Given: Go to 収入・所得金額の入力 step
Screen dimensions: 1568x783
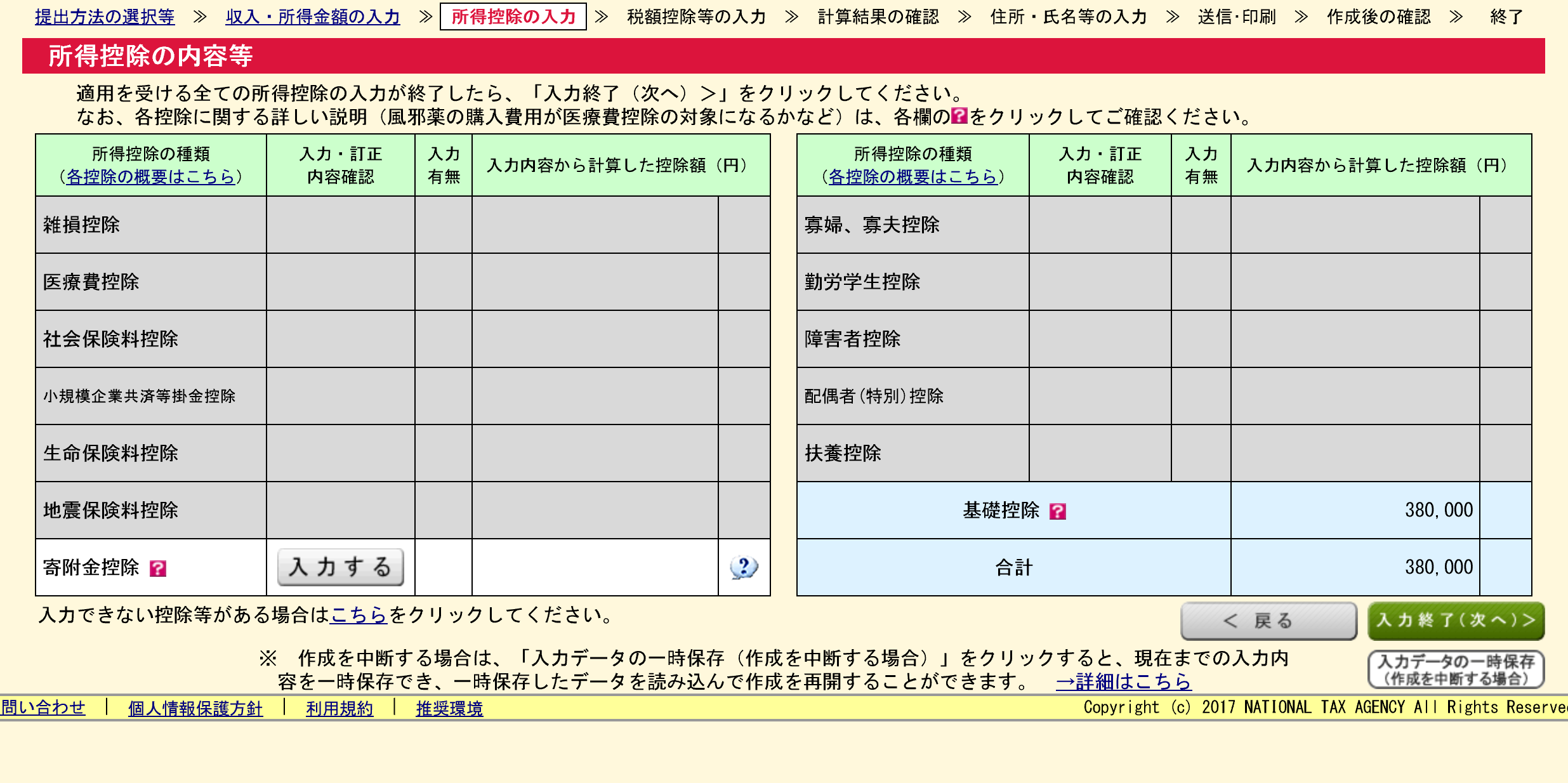Looking at the screenshot, I should click(x=313, y=16).
